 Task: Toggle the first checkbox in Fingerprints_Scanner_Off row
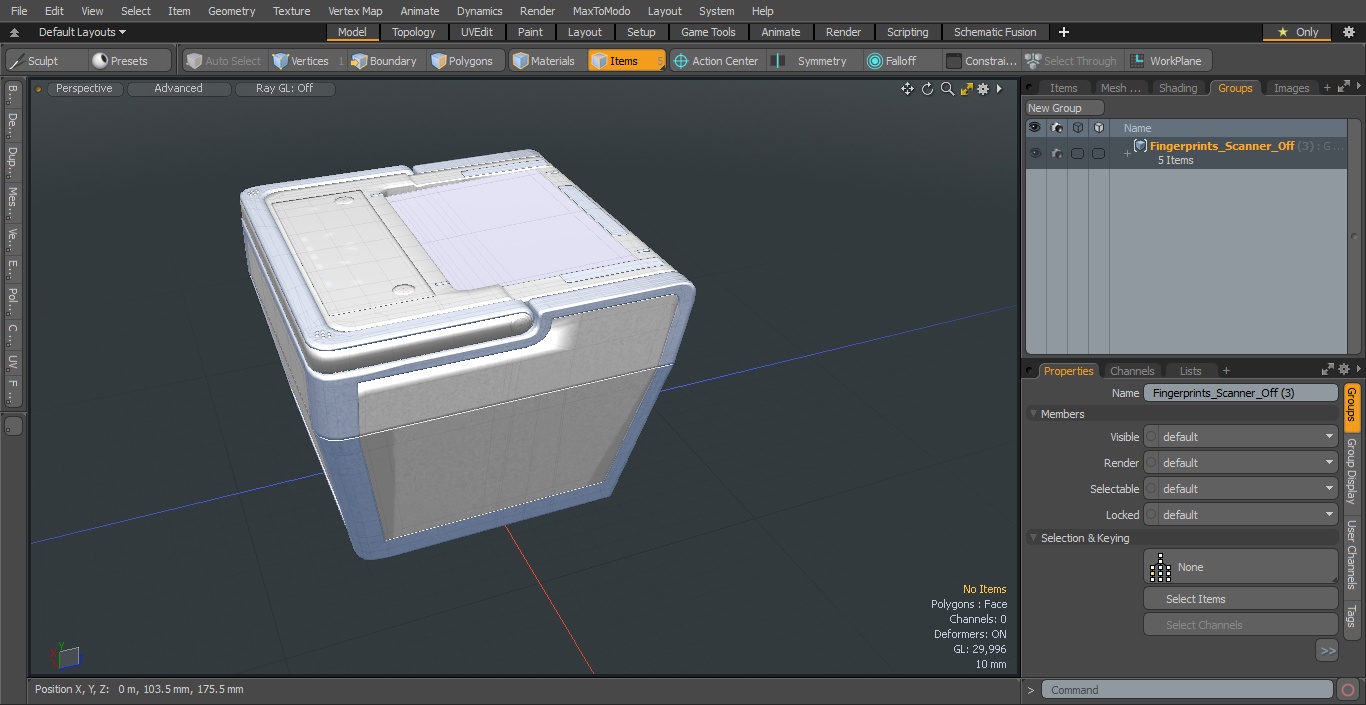pyautogui.click(x=1077, y=153)
